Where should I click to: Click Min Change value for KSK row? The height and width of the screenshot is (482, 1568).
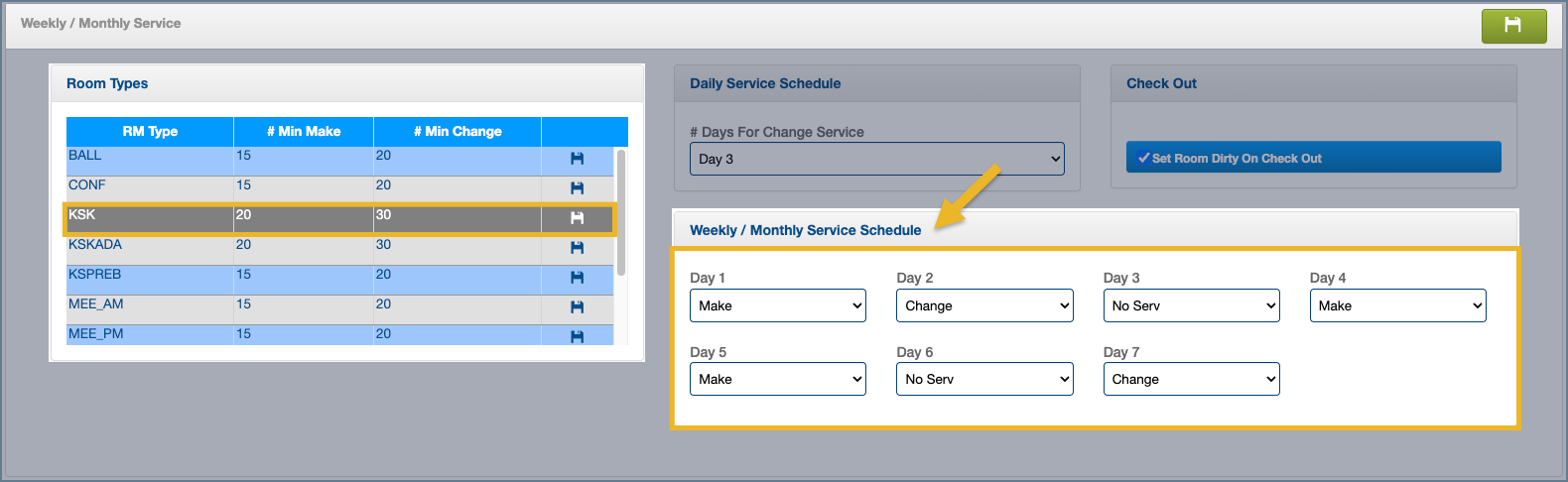click(384, 215)
